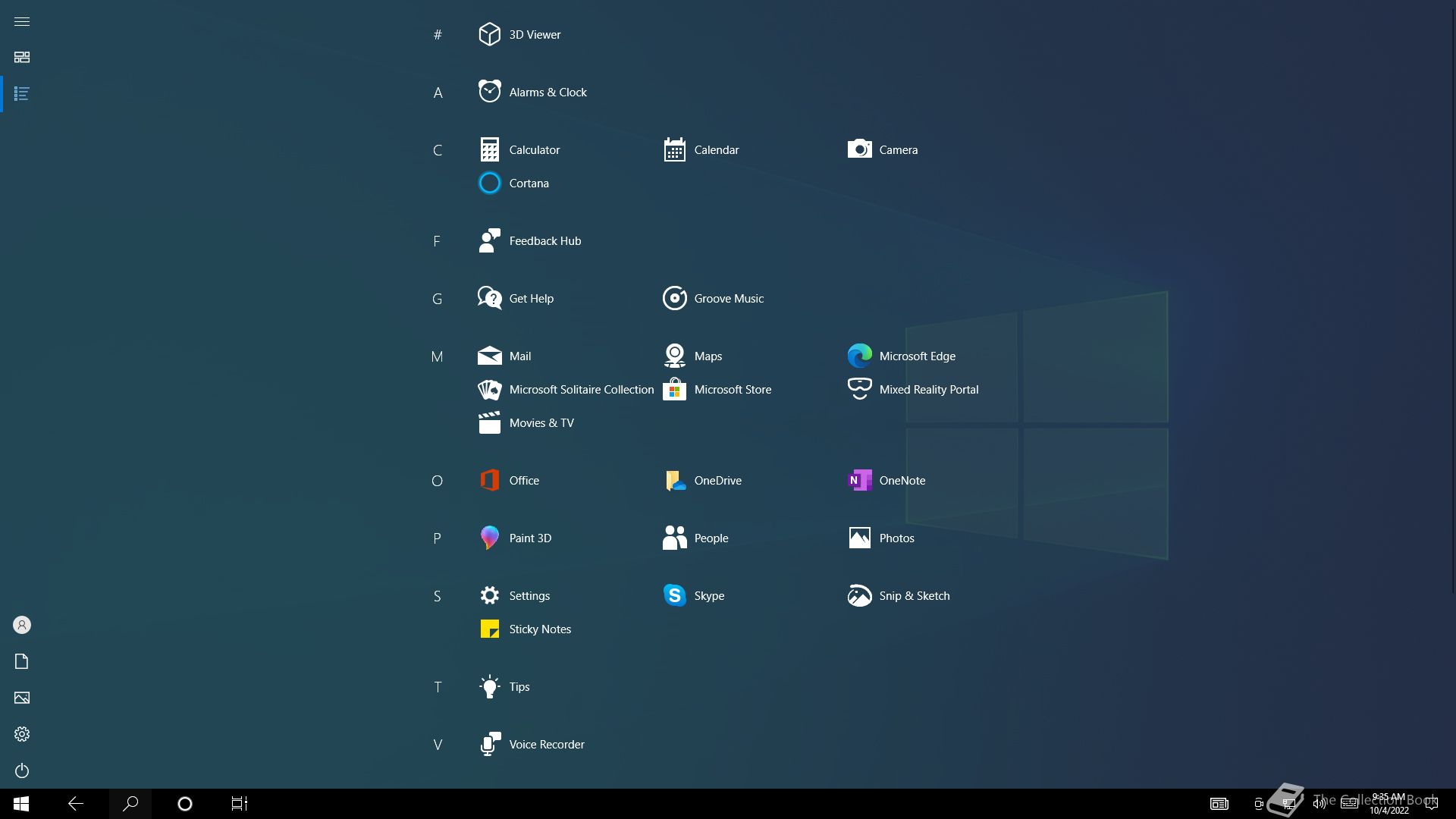This screenshot has height=819, width=1456.
Task: Expand the Start hamburger menu
Action: [x=22, y=21]
